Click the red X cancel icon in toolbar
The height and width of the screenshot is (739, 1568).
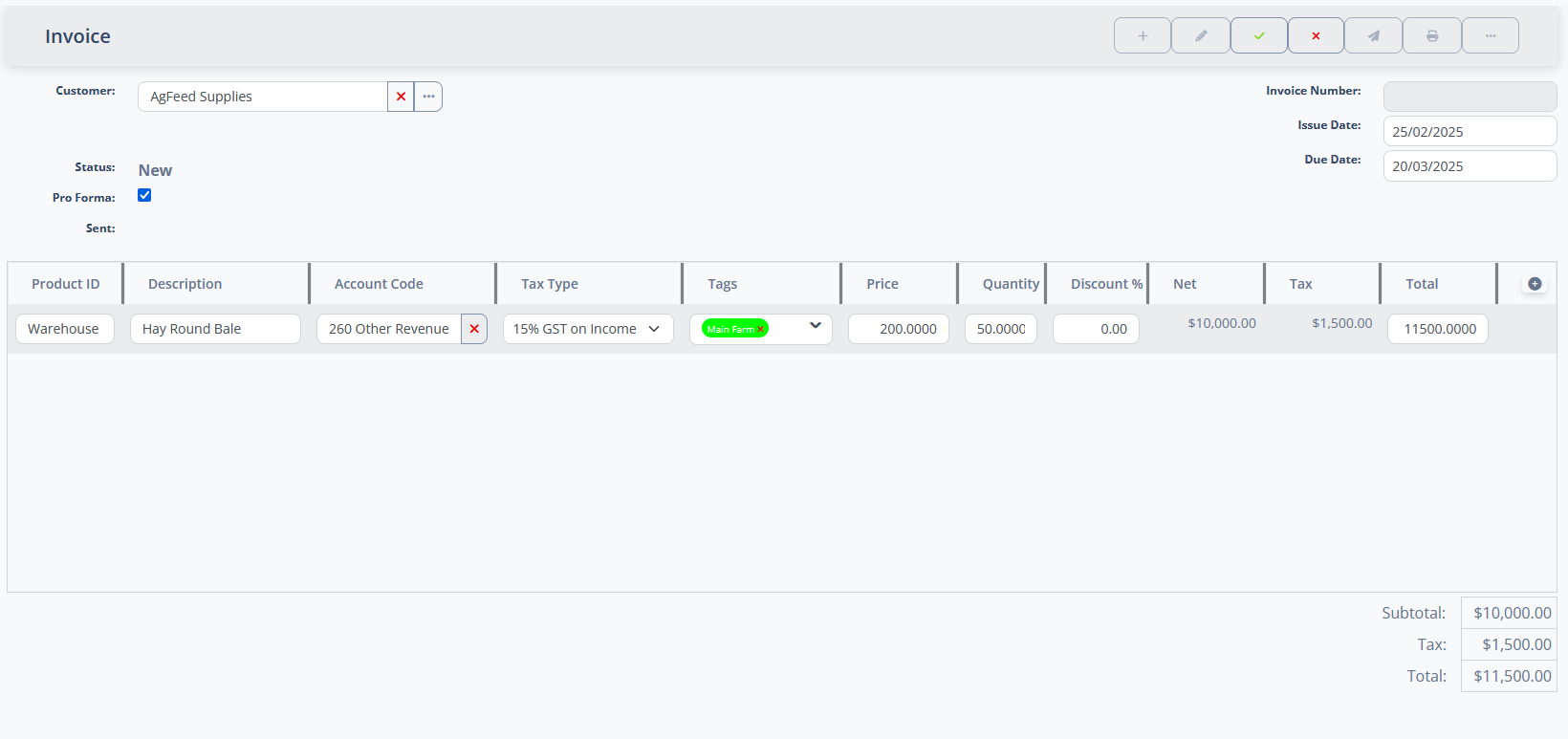click(x=1316, y=35)
